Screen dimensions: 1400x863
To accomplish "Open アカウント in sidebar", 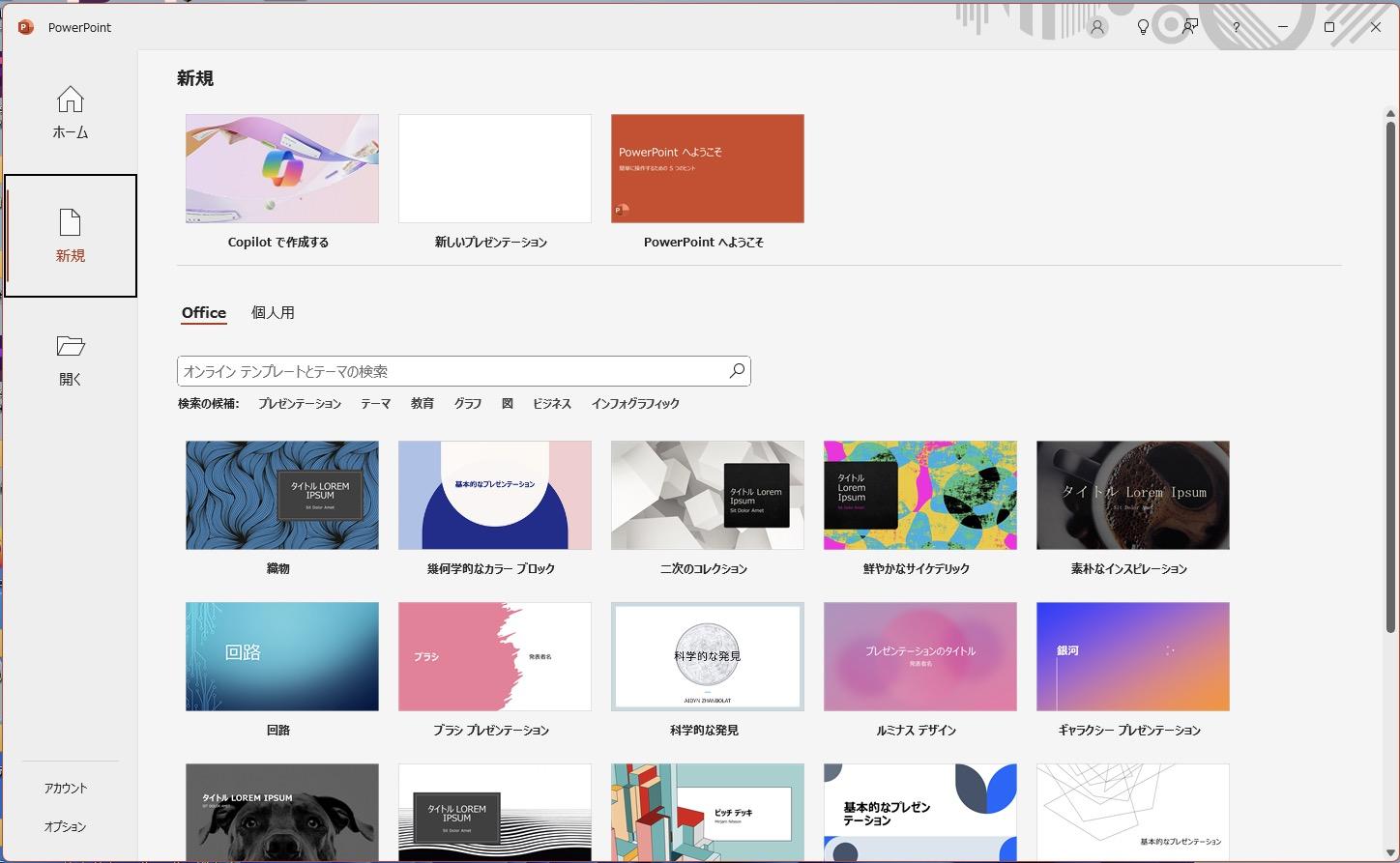I will tap(66, 789).
